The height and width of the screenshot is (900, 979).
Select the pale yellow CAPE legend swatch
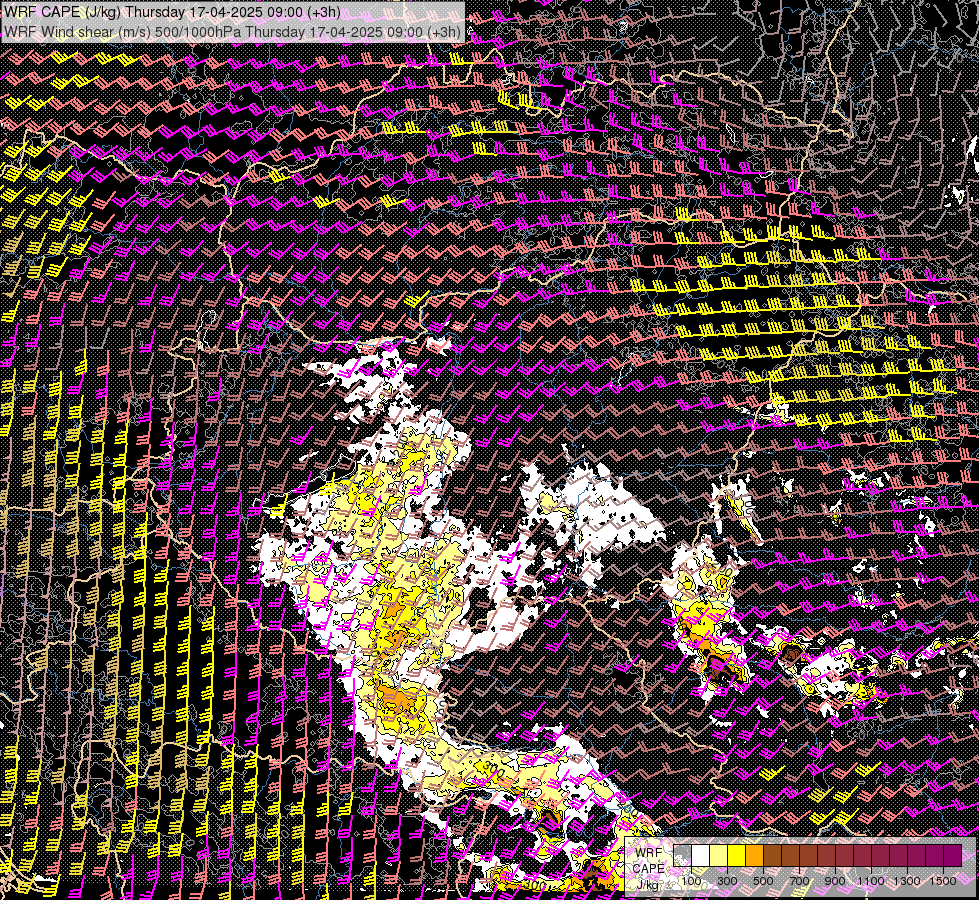coord(719,855)
